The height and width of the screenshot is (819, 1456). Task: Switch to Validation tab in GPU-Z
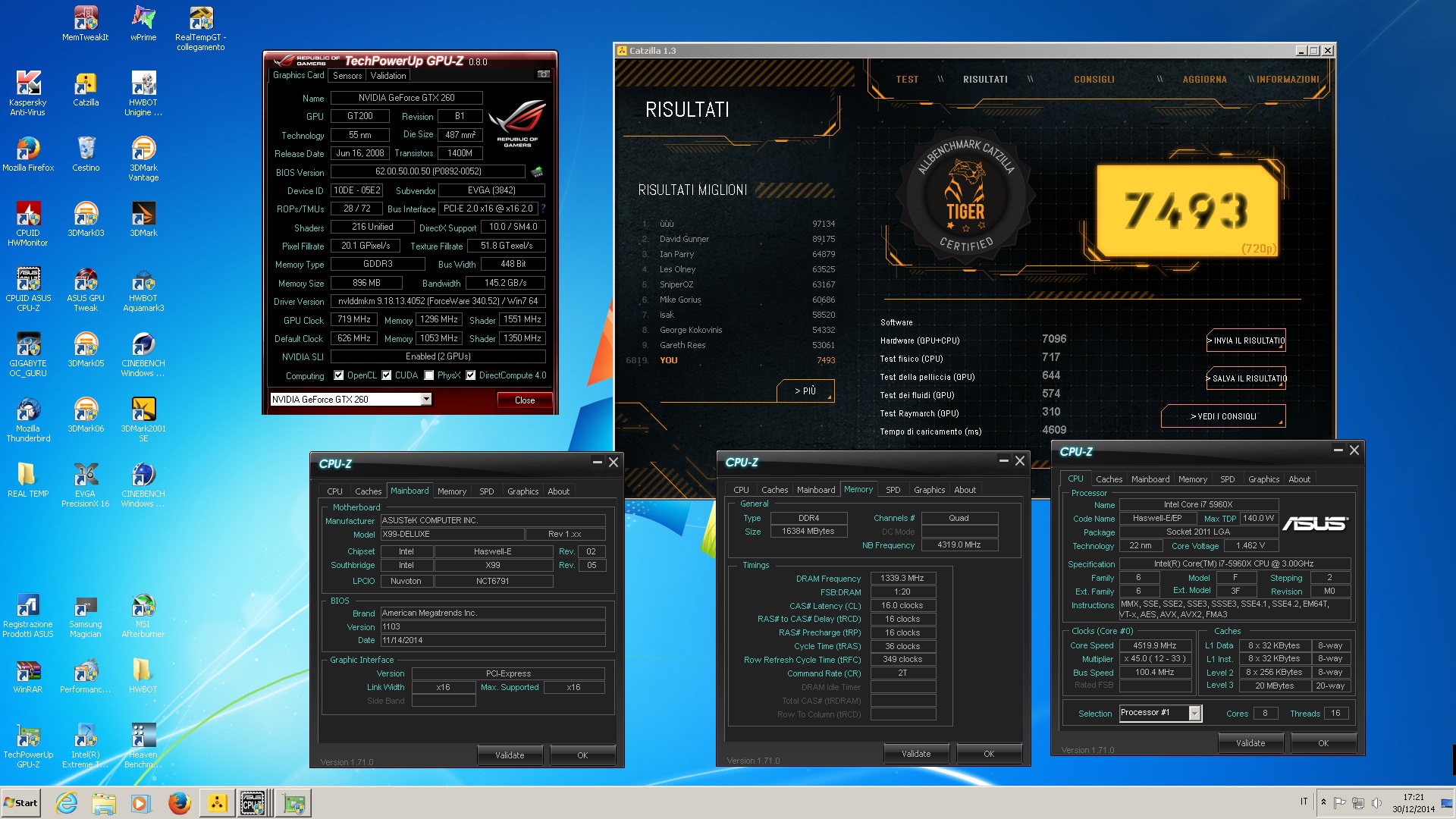click(388, 76)
